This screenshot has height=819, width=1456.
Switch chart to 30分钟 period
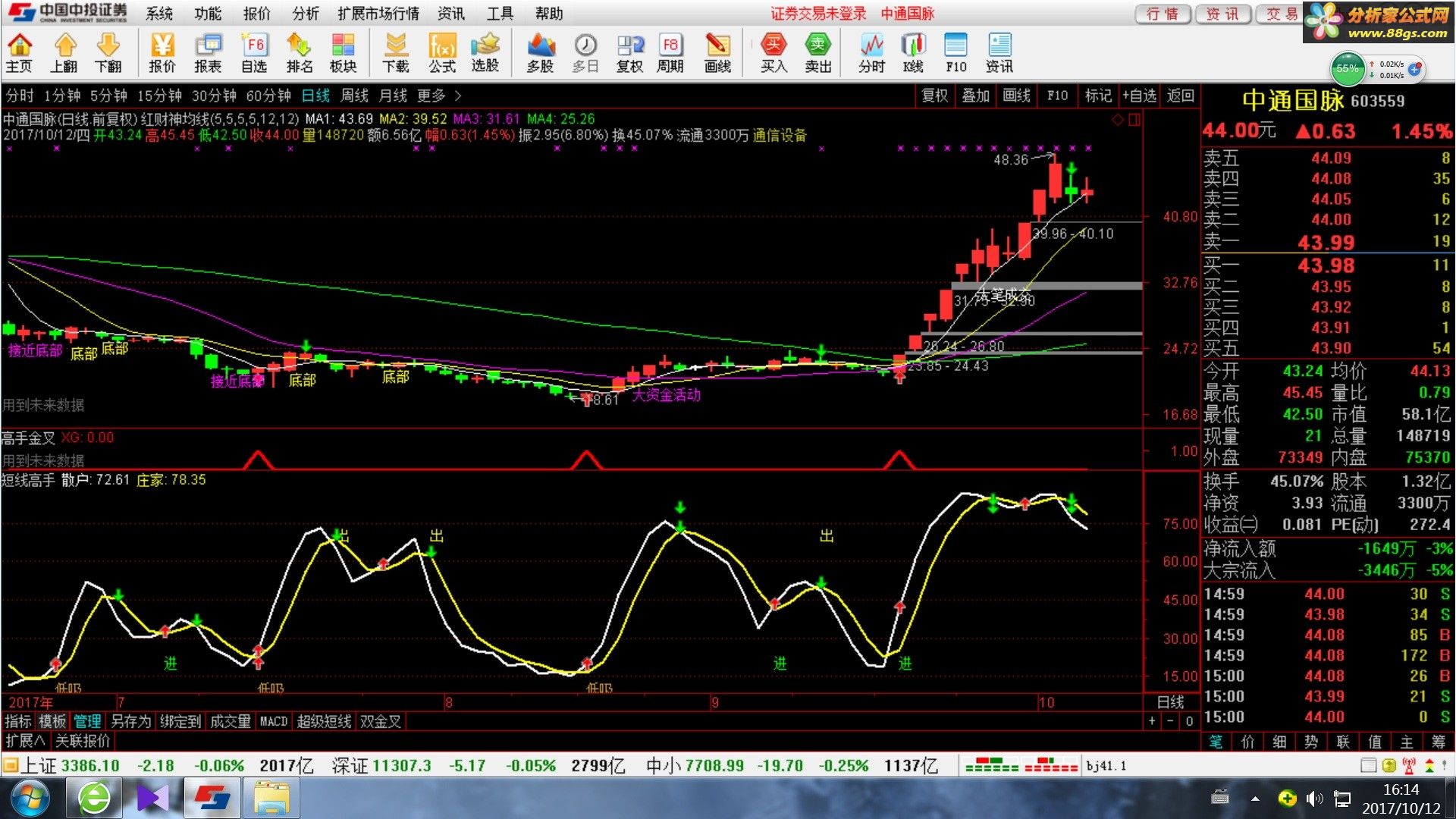pyautogui.click(x=214, y=96)
